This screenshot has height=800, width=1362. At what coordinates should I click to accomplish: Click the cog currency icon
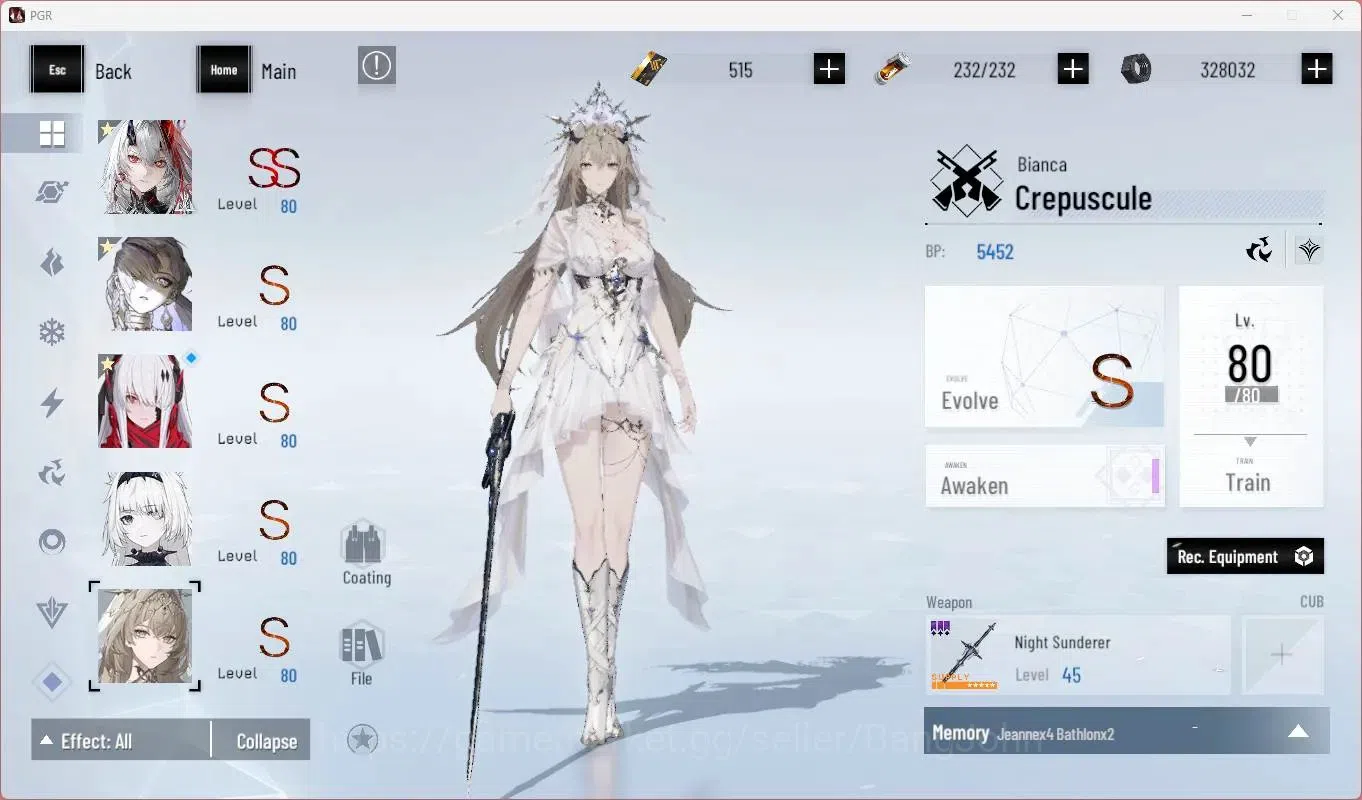1136,69
